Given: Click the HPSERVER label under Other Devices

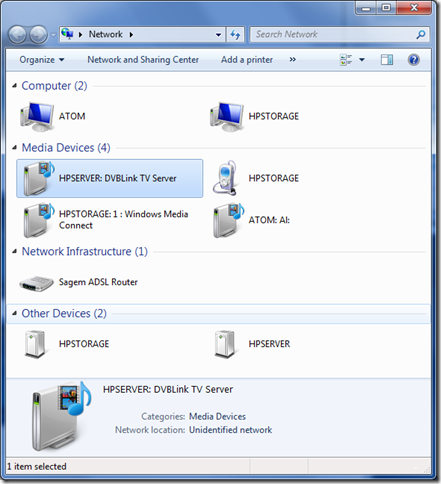Looking at the screenshot, I should pos(269,344).
